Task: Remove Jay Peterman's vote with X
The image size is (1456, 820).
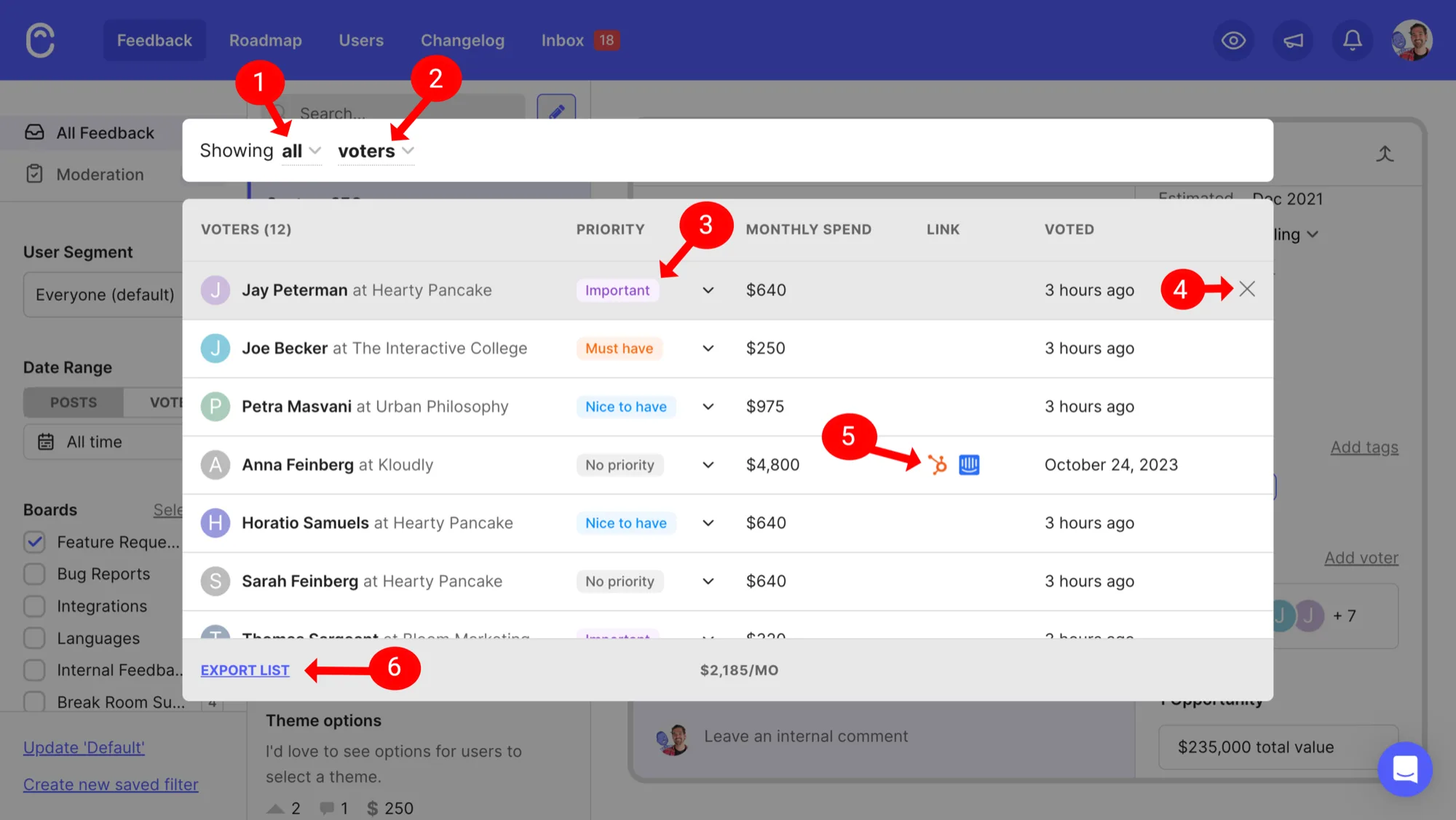Action: 1247,289
